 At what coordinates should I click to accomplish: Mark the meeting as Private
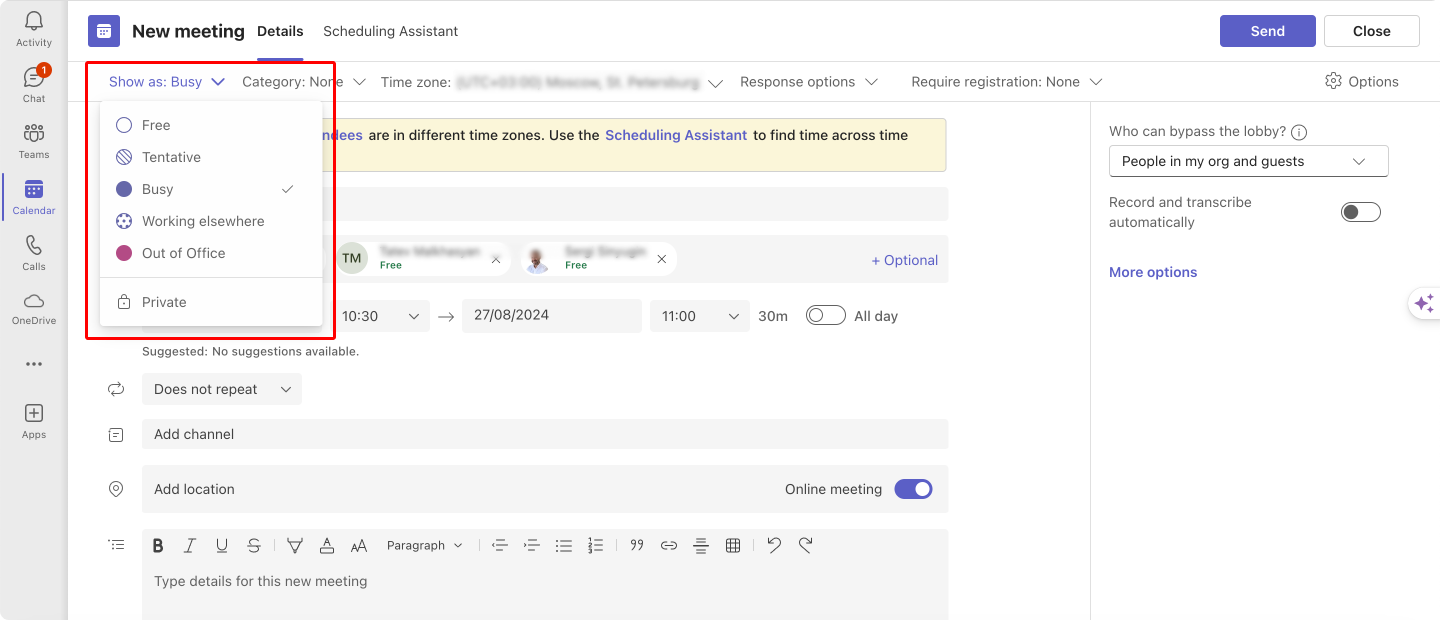[211, 302]
